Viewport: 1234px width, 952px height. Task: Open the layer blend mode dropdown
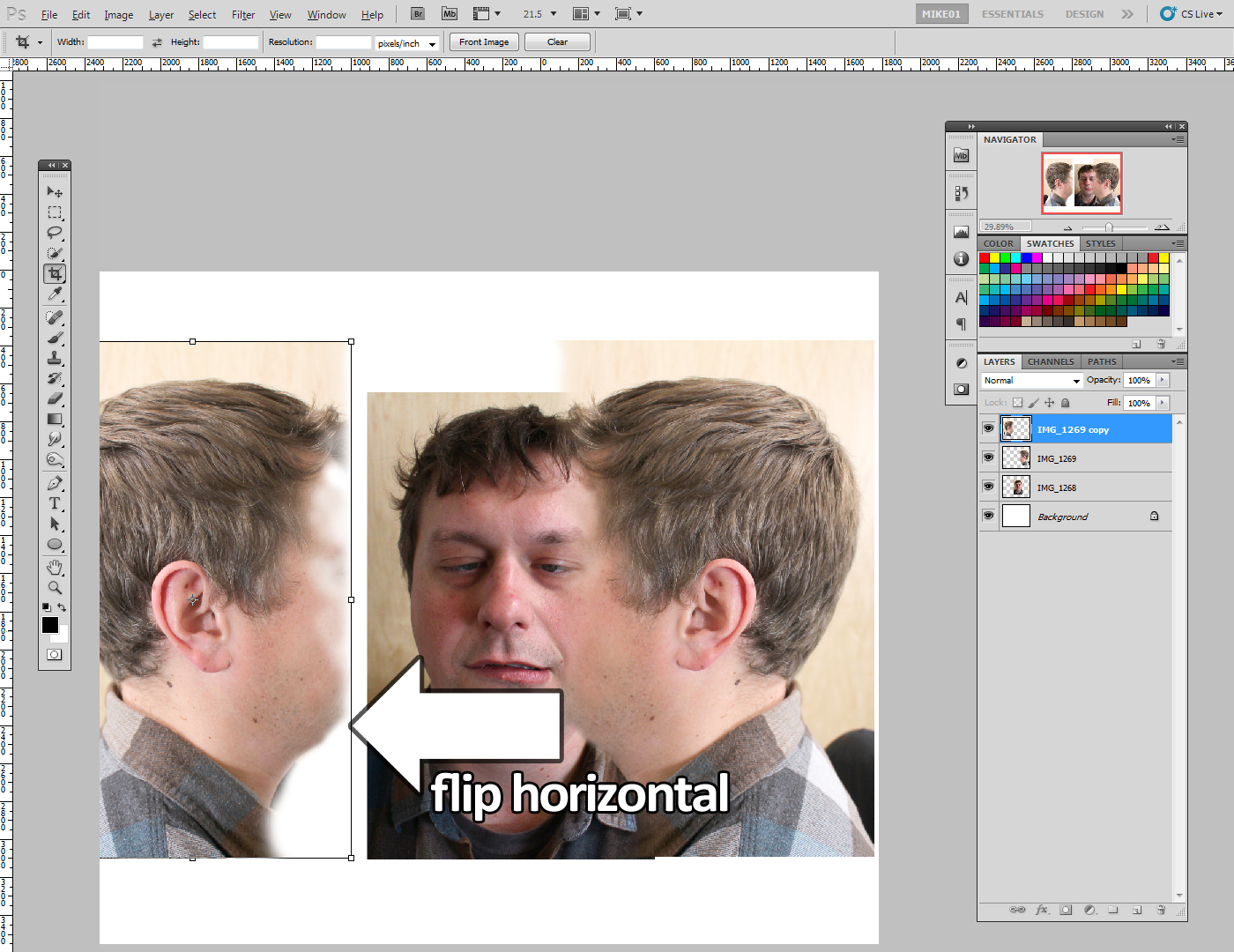(1031, 381)
